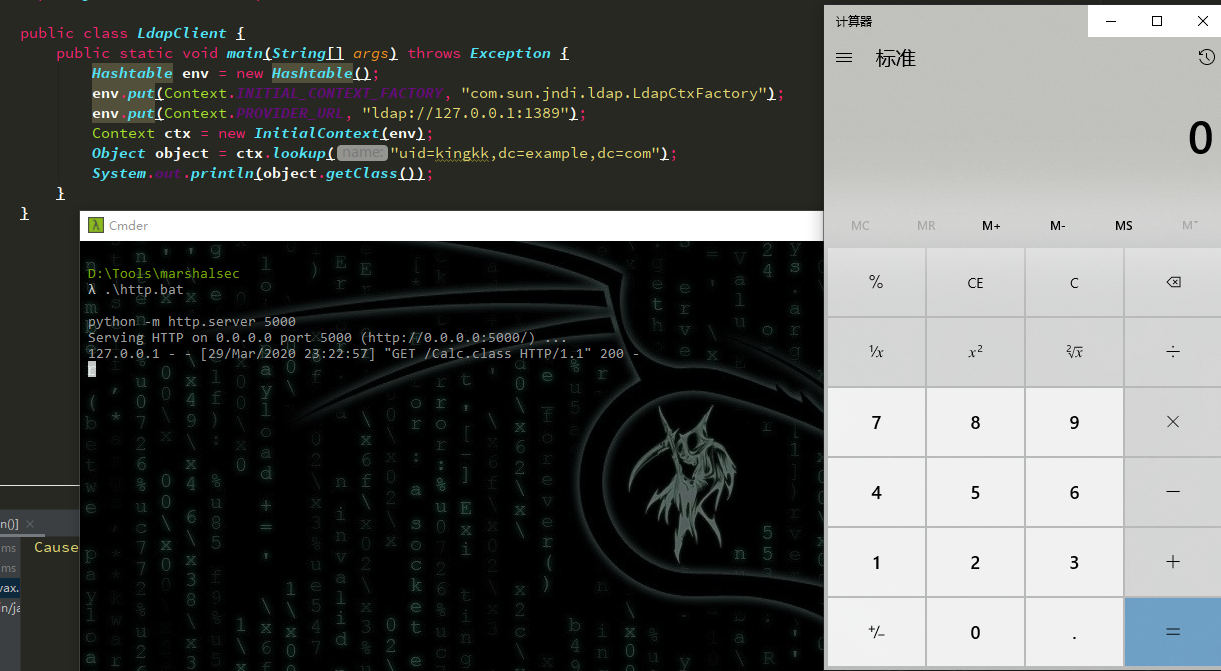Click digit 5 on Calculator
The width and height of the screenshot is (1221, 671).
pos(975,492)
